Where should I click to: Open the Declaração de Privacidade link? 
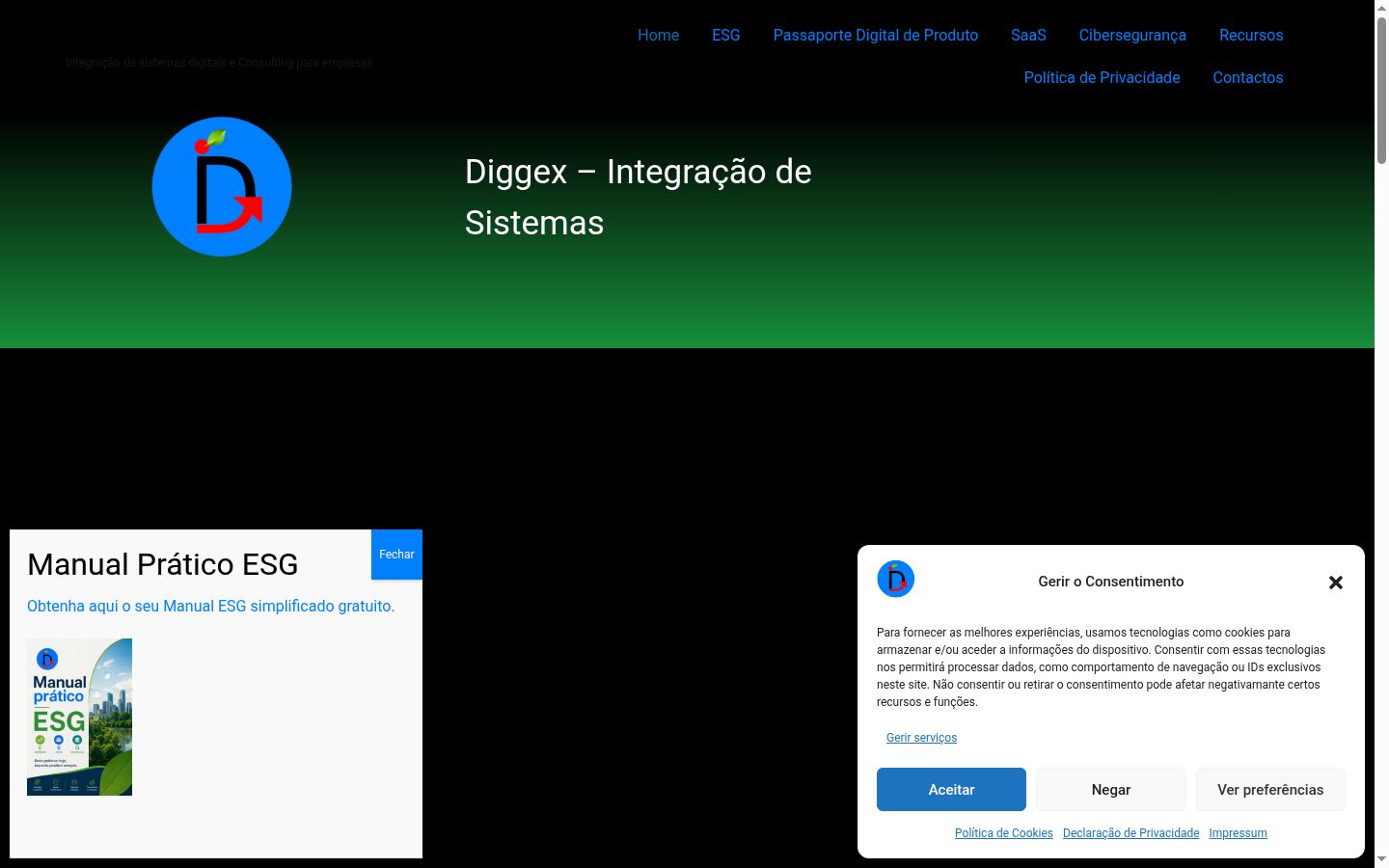(1130, 833)
